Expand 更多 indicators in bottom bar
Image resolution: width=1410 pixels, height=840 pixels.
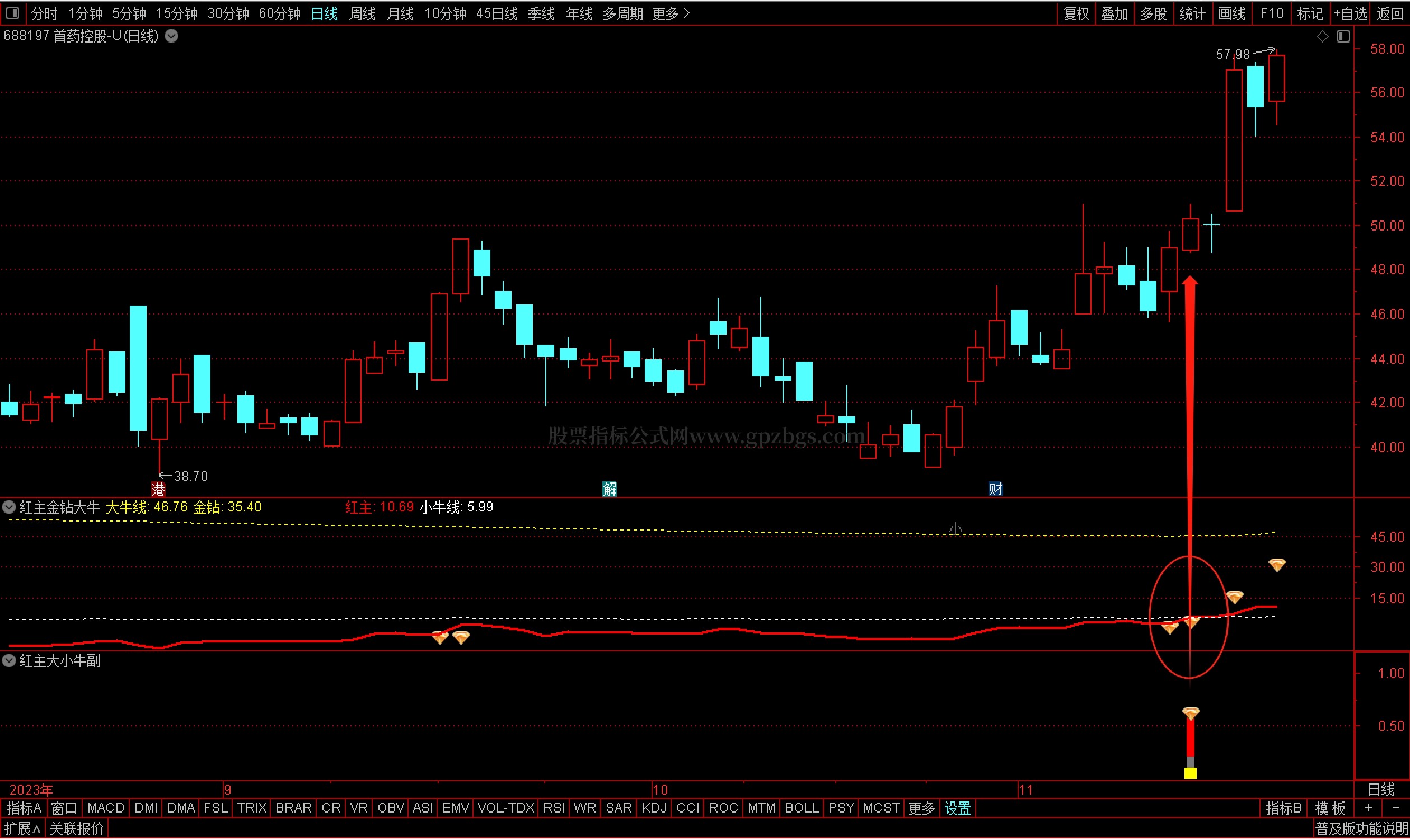921,808
